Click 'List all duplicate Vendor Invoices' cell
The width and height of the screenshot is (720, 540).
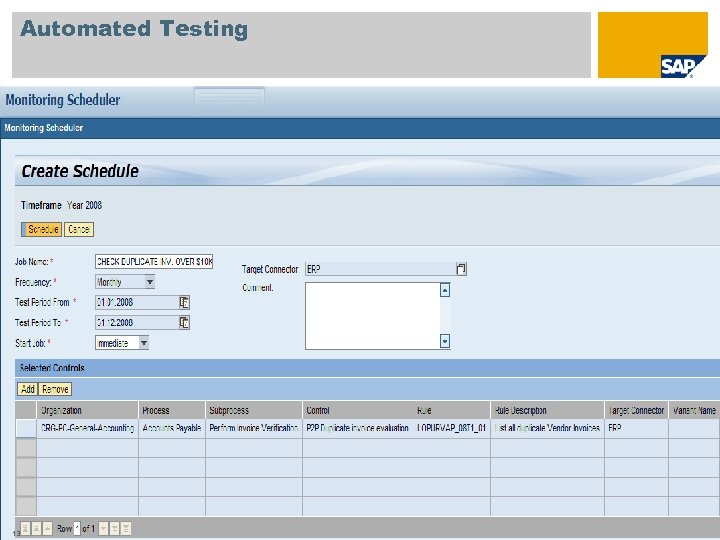pyautogui.click(x=547, y=428)
